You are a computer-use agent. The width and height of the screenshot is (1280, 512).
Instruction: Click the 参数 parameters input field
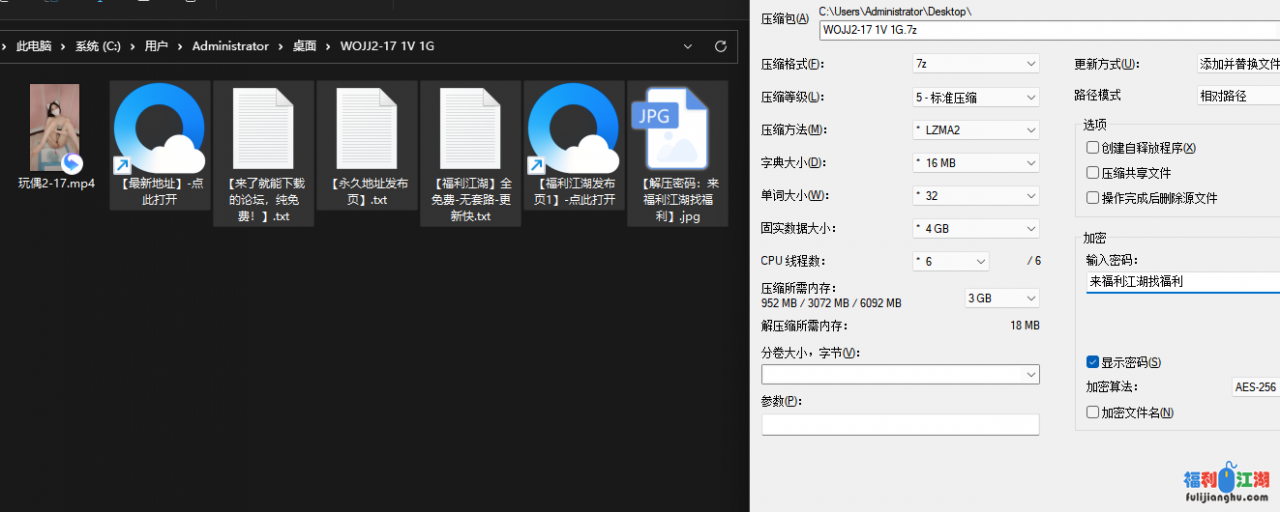pos(900,425)
